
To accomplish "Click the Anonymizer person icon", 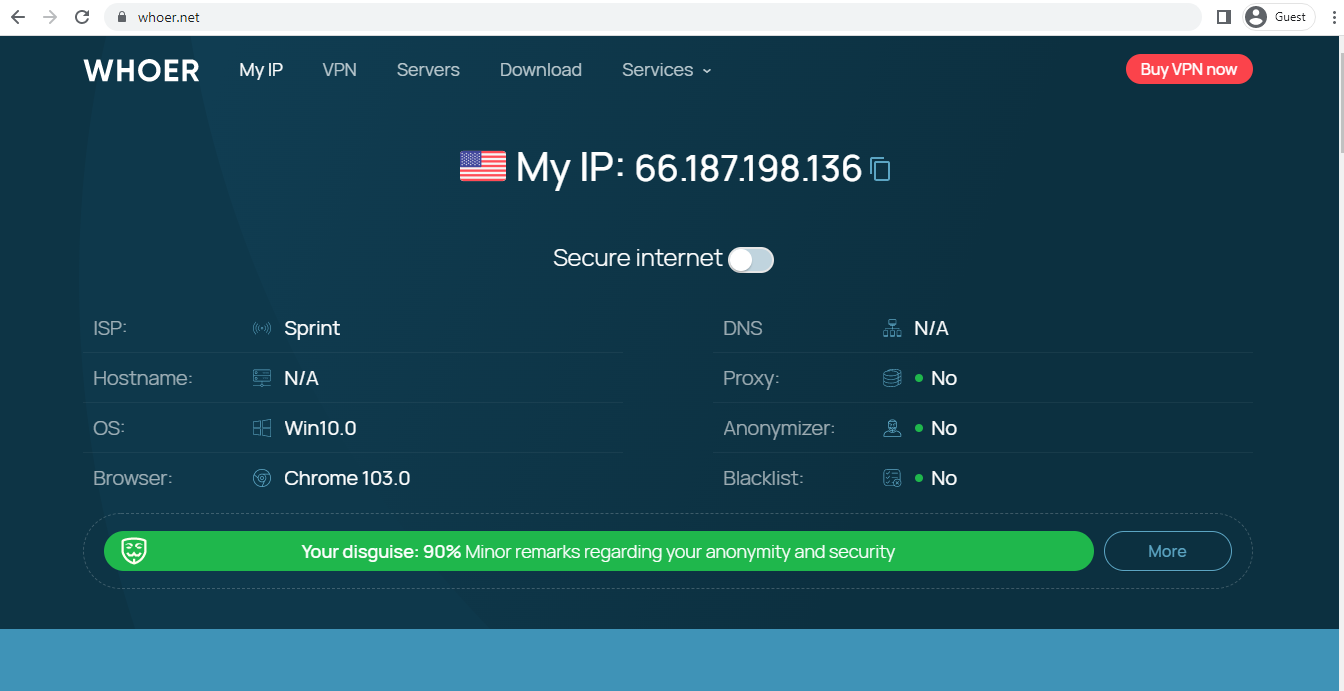I will click(892, 428).
